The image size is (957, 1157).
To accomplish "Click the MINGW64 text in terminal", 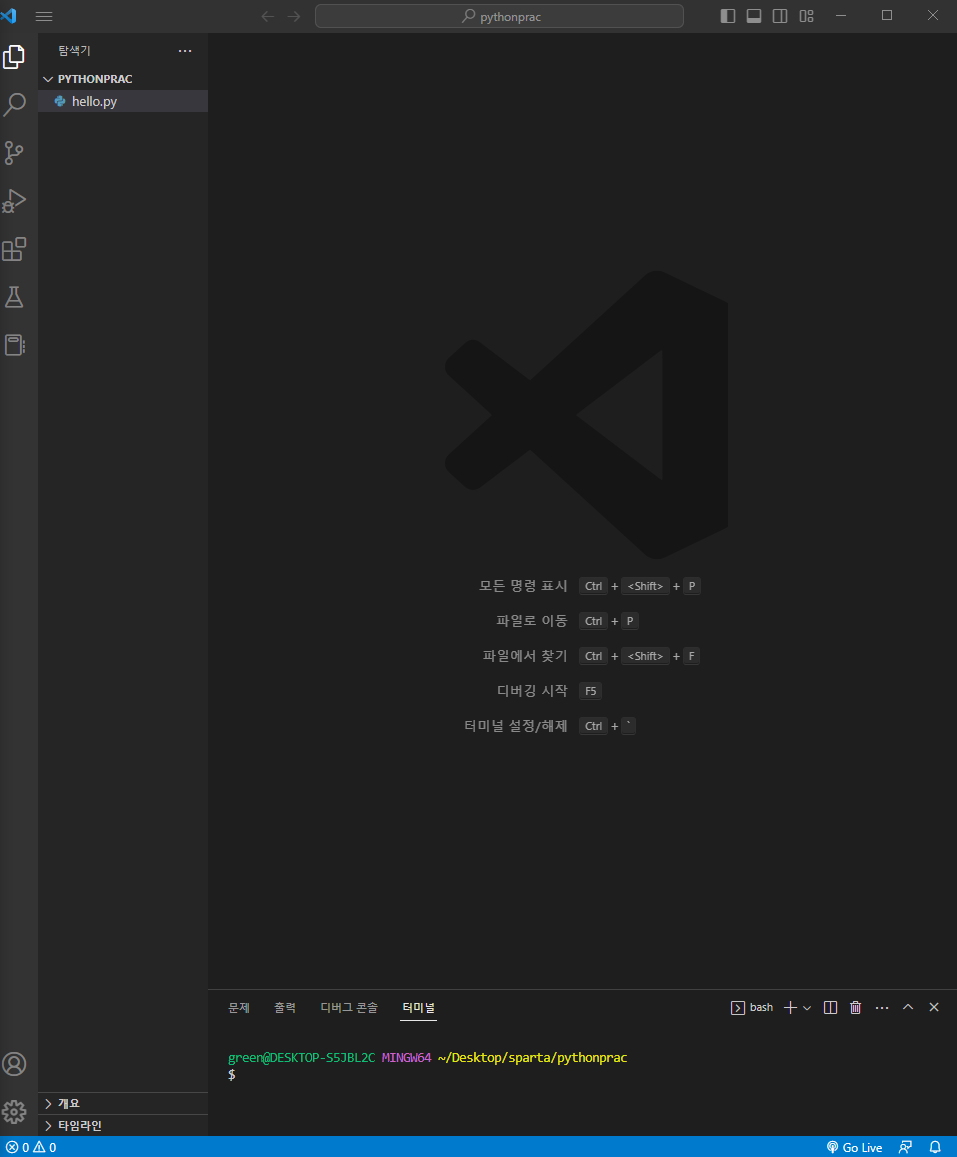I will coord(406,1057).
